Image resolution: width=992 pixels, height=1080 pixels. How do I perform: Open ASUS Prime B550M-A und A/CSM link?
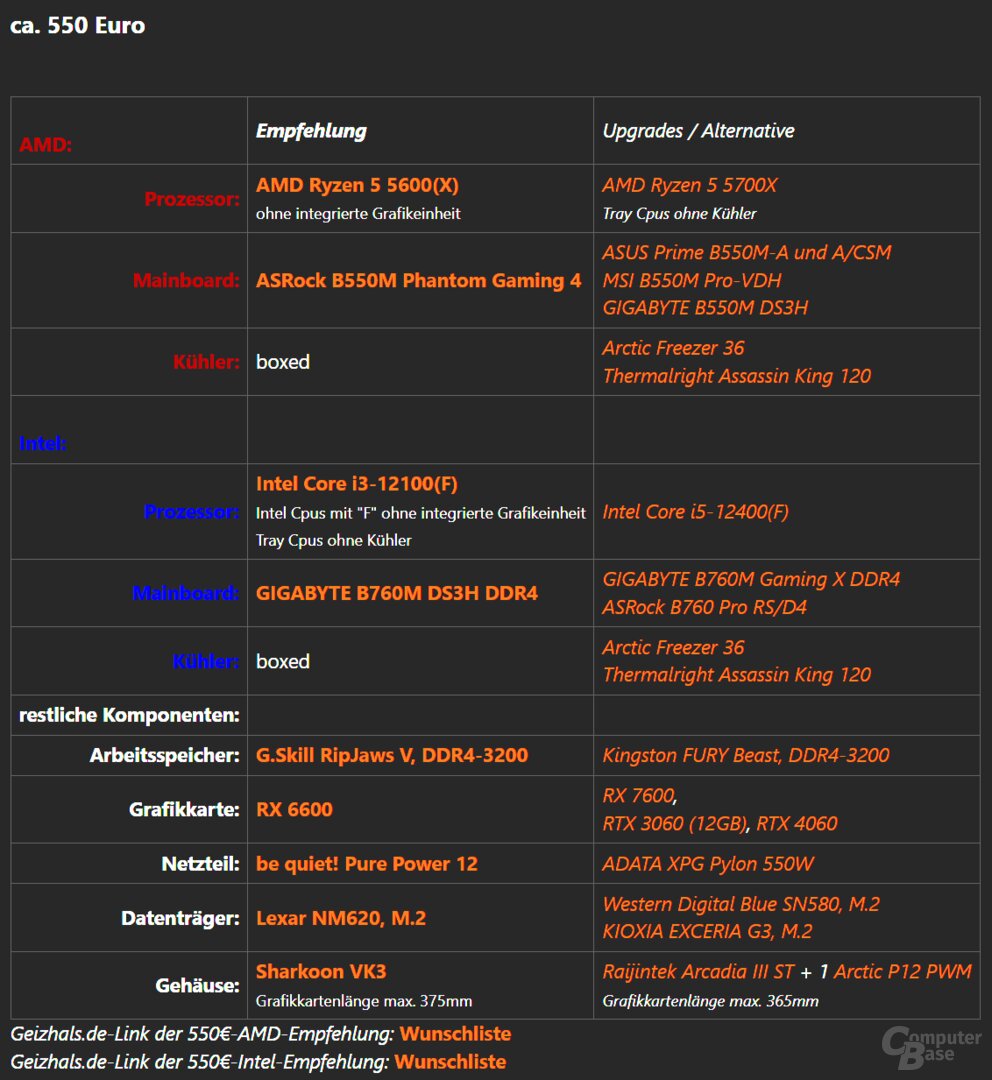point(747,253)
